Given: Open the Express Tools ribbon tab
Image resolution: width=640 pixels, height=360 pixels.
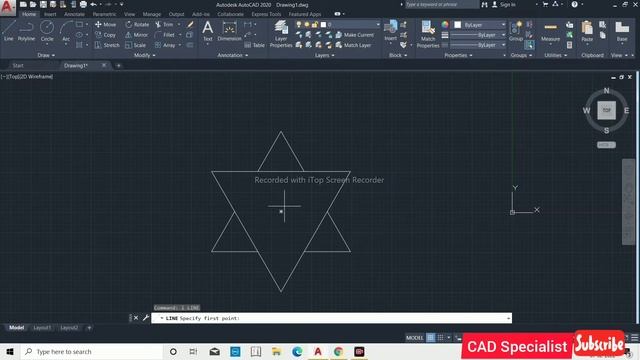Looking at the screenshot, I should pyautogui.click(x=266, y=14).
